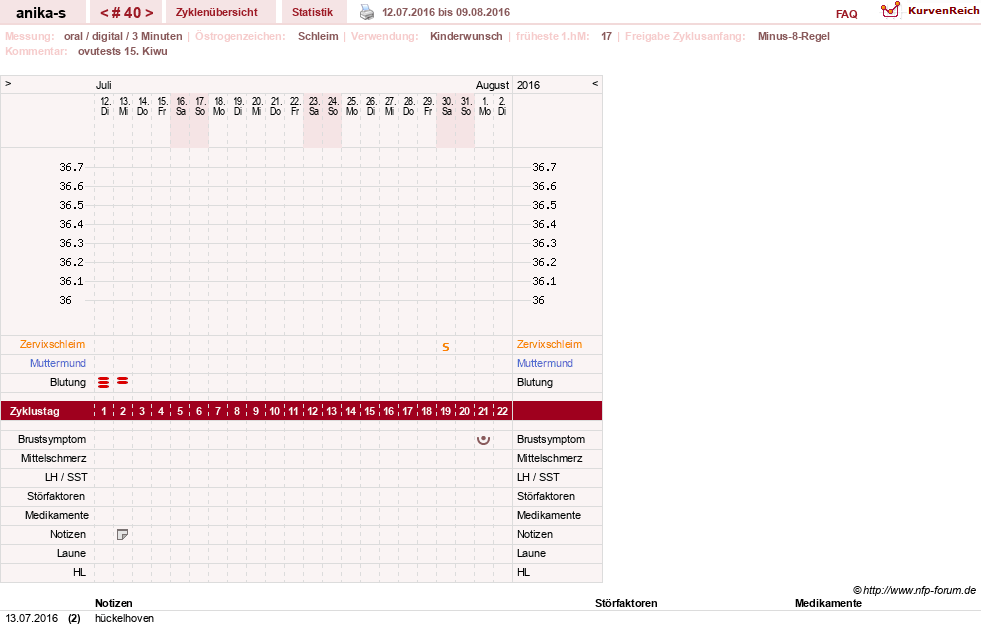981x642 pixels.
Task: Select cycle day 17 in Zyklustag row
Action: coord(407,411)
